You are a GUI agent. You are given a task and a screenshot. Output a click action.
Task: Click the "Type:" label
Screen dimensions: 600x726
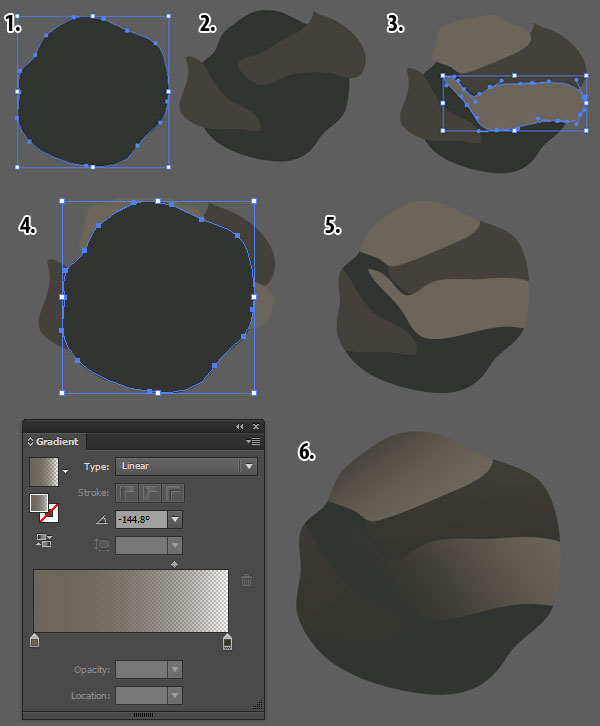97,467
